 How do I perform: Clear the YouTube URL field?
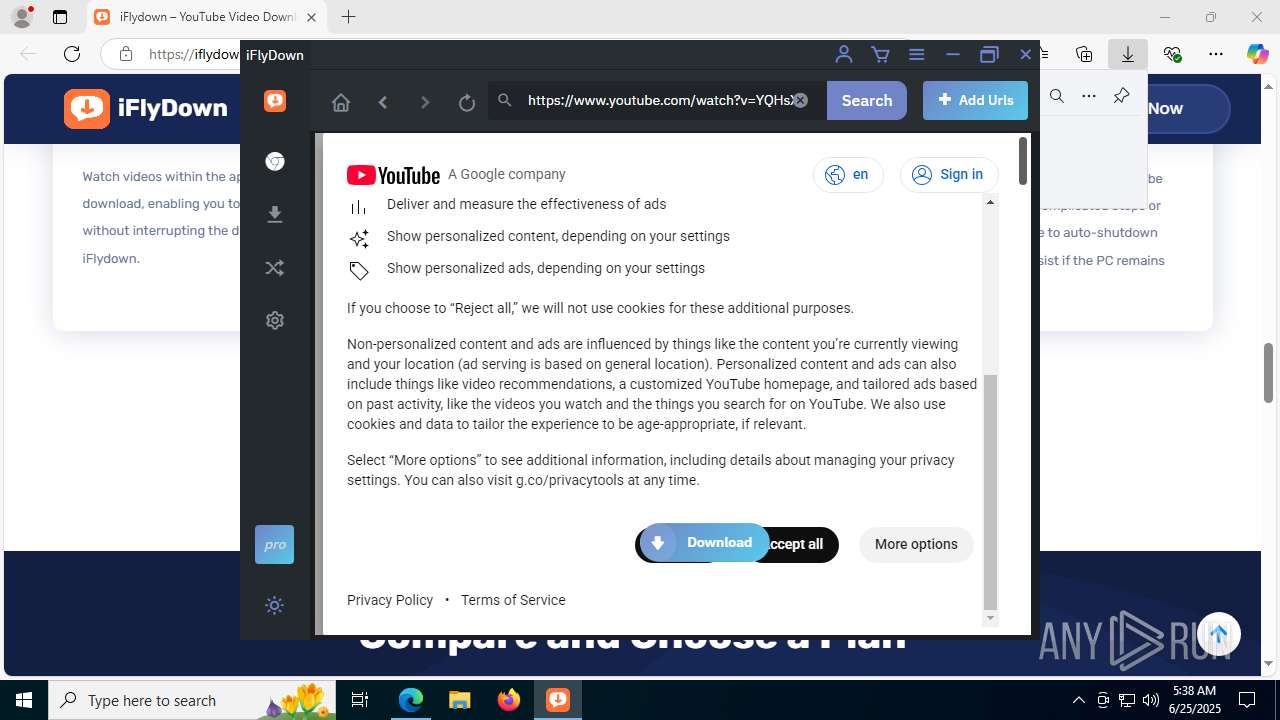pyautogui.click(x=800, y=100)
